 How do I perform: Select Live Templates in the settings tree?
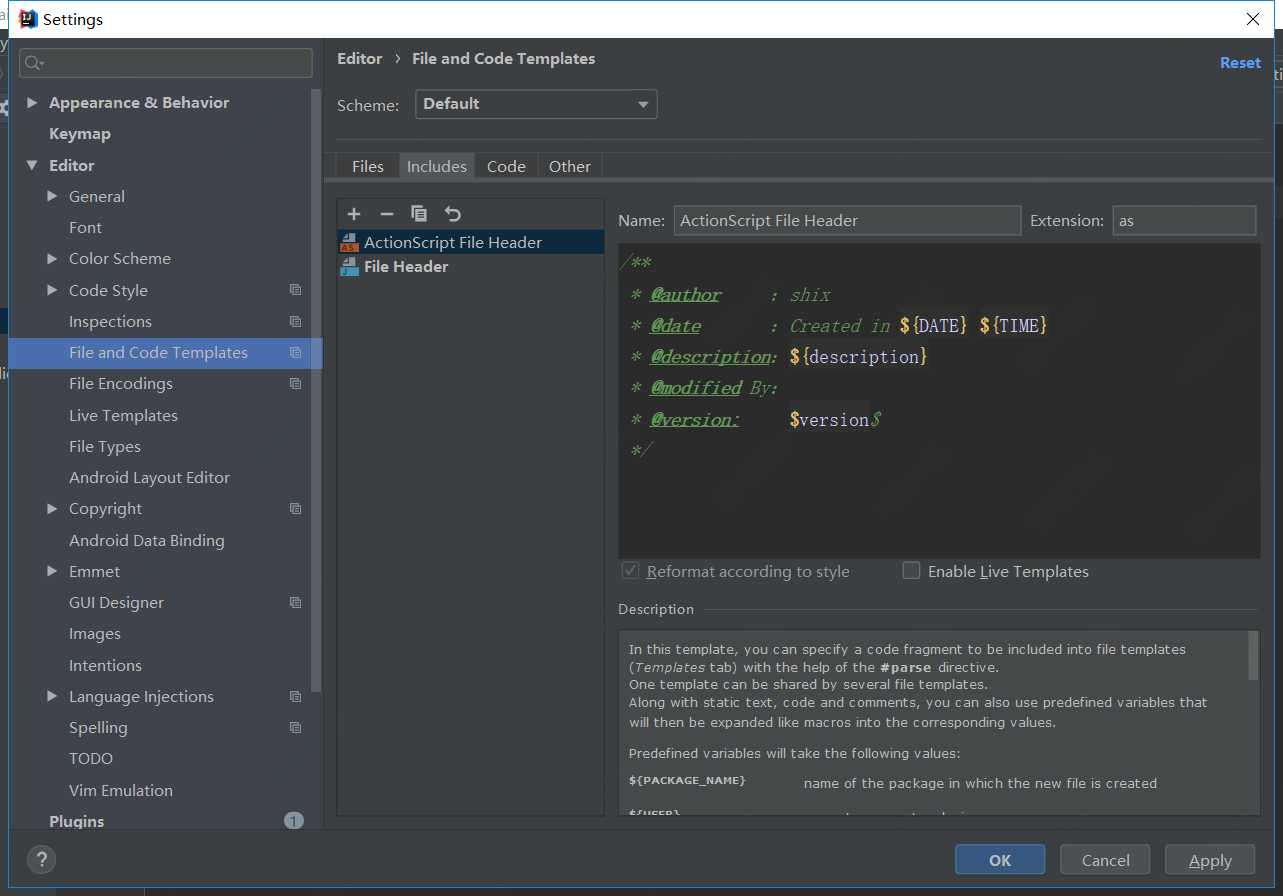[x=123, y=415]
